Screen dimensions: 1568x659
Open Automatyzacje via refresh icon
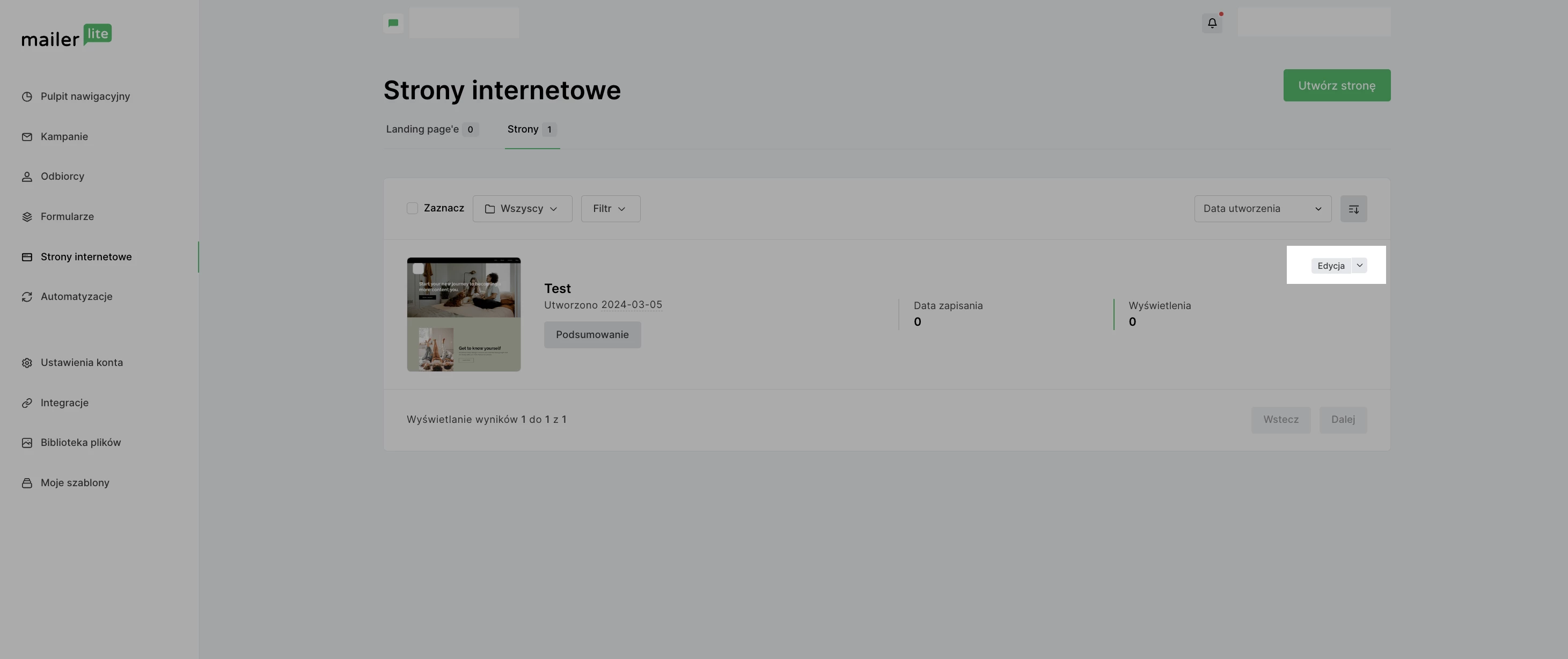(27, 297)
